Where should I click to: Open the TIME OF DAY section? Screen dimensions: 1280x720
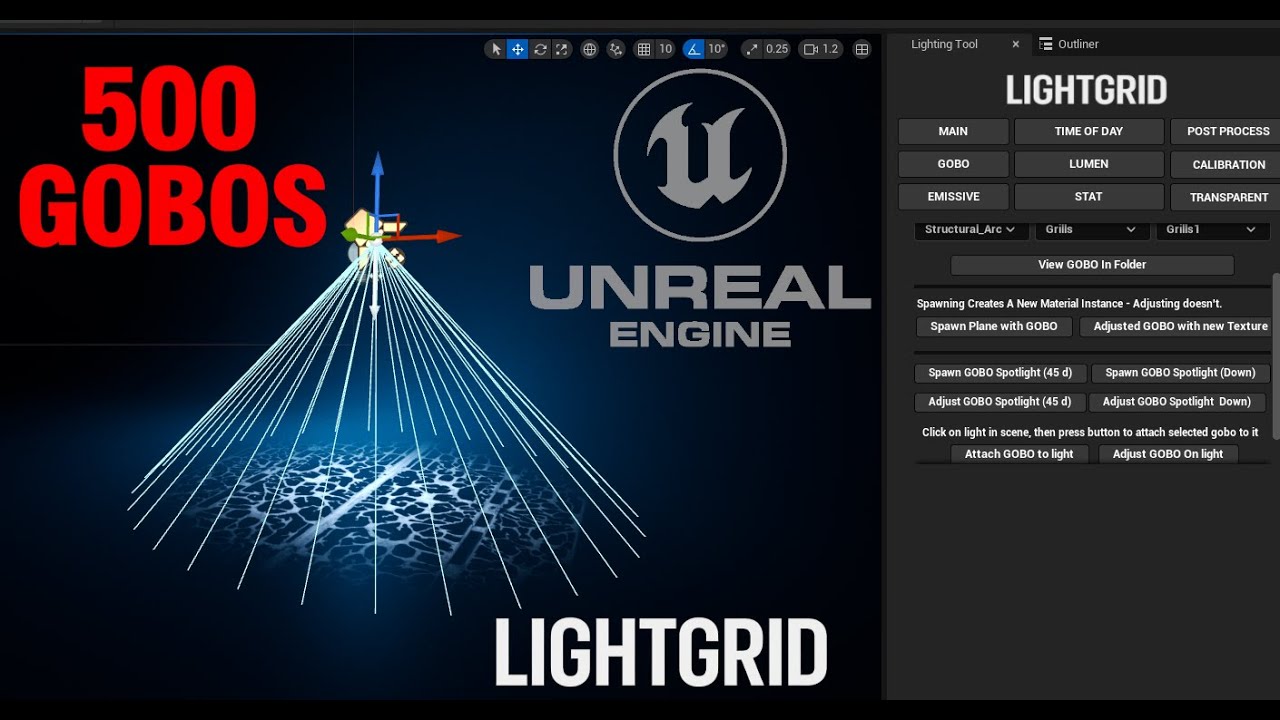[1089, 131]
